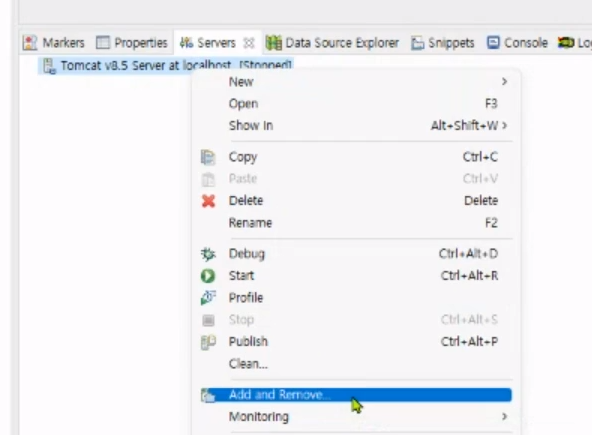Select Tomcat v8.5 Server at localhost row
This screenshot has height=435, width=592.
click(x=165, y=66)
